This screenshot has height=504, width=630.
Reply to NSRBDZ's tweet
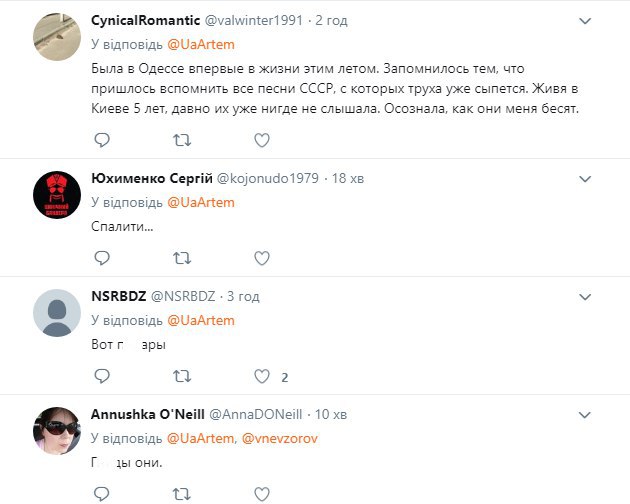tap(101, 377)
